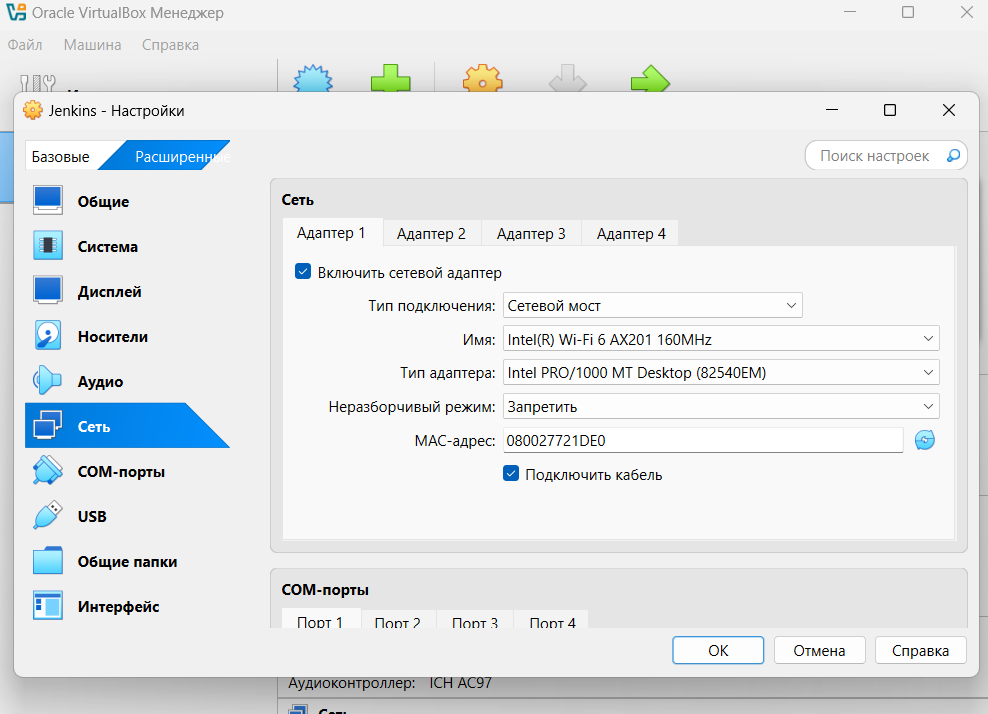Click the COM-порты section heading
This screenshot has width=988, height=714.
coord(325,590)
